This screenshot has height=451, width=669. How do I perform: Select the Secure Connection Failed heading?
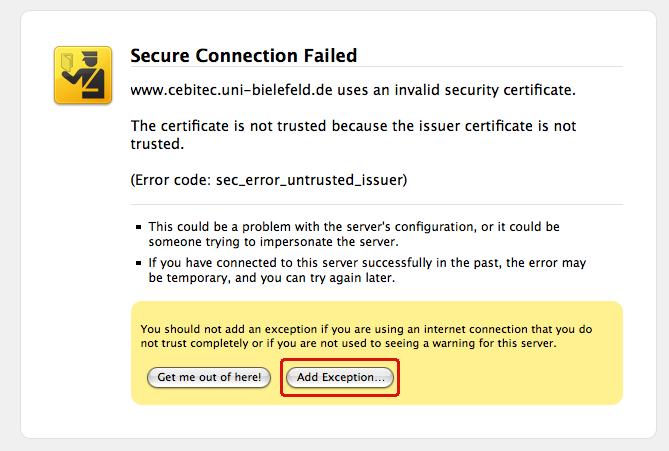click(244, 56)
